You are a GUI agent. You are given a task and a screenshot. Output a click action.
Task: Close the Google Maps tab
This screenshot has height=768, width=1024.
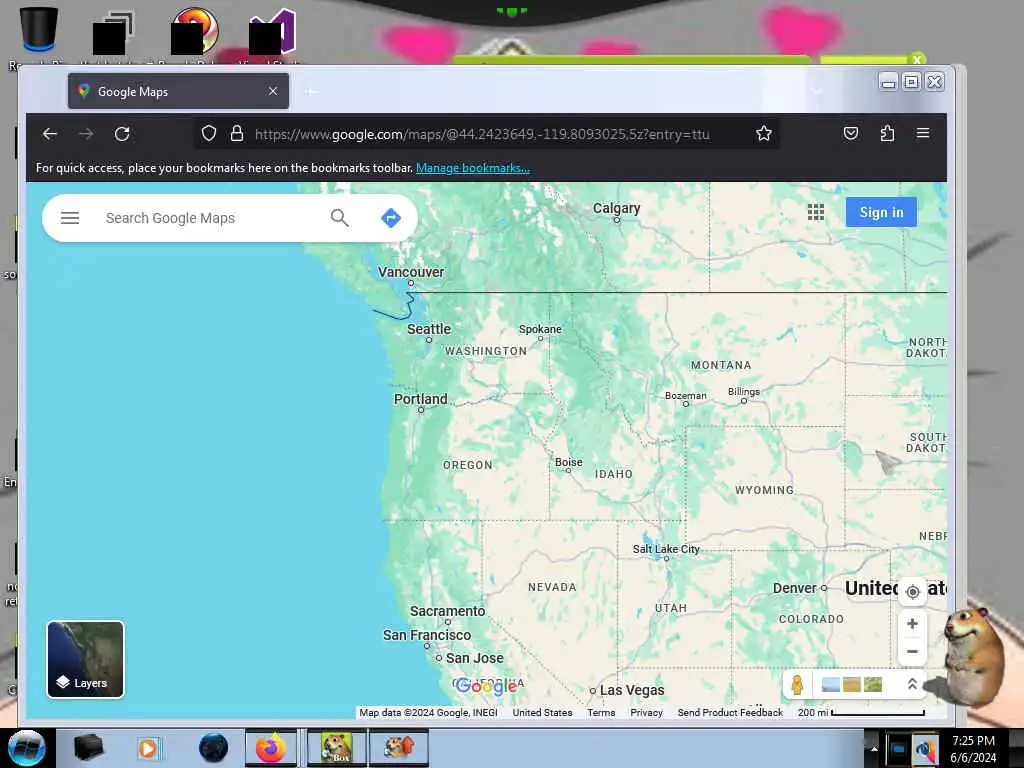[273, 91]
